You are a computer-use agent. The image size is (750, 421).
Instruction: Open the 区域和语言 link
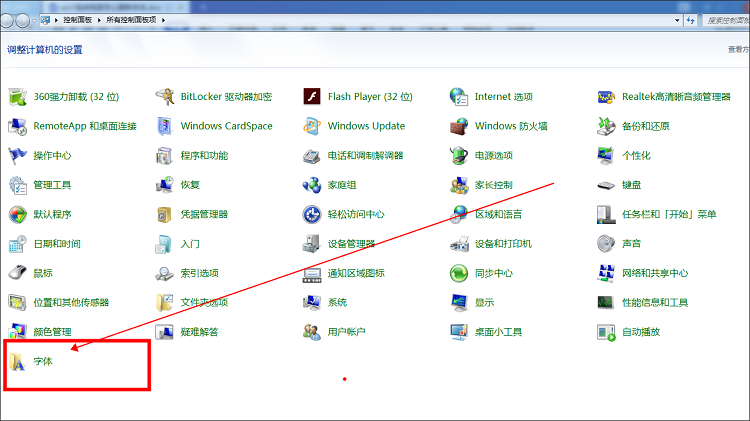tap(498, 214)
